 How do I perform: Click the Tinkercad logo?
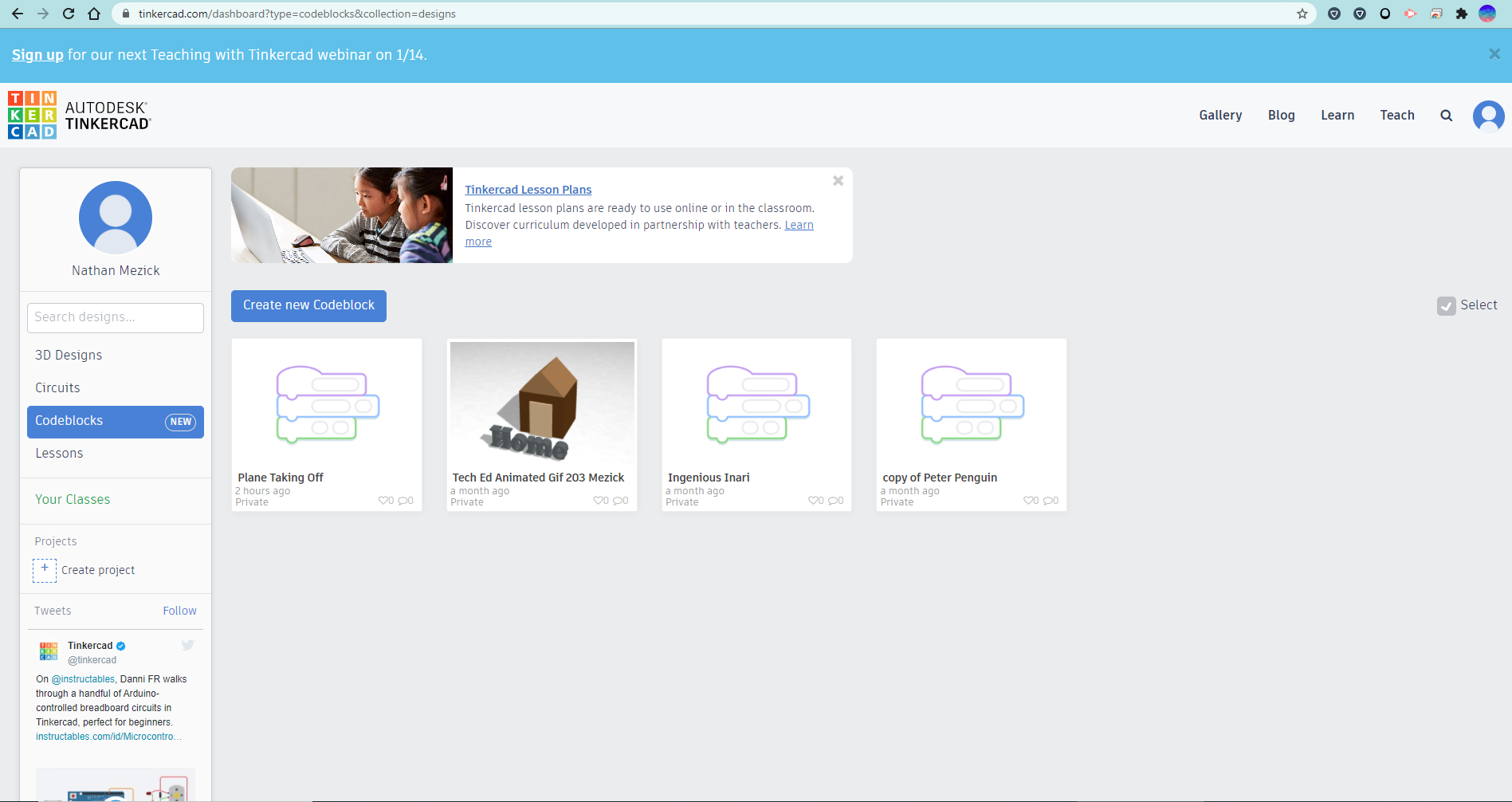coord(79,115)
